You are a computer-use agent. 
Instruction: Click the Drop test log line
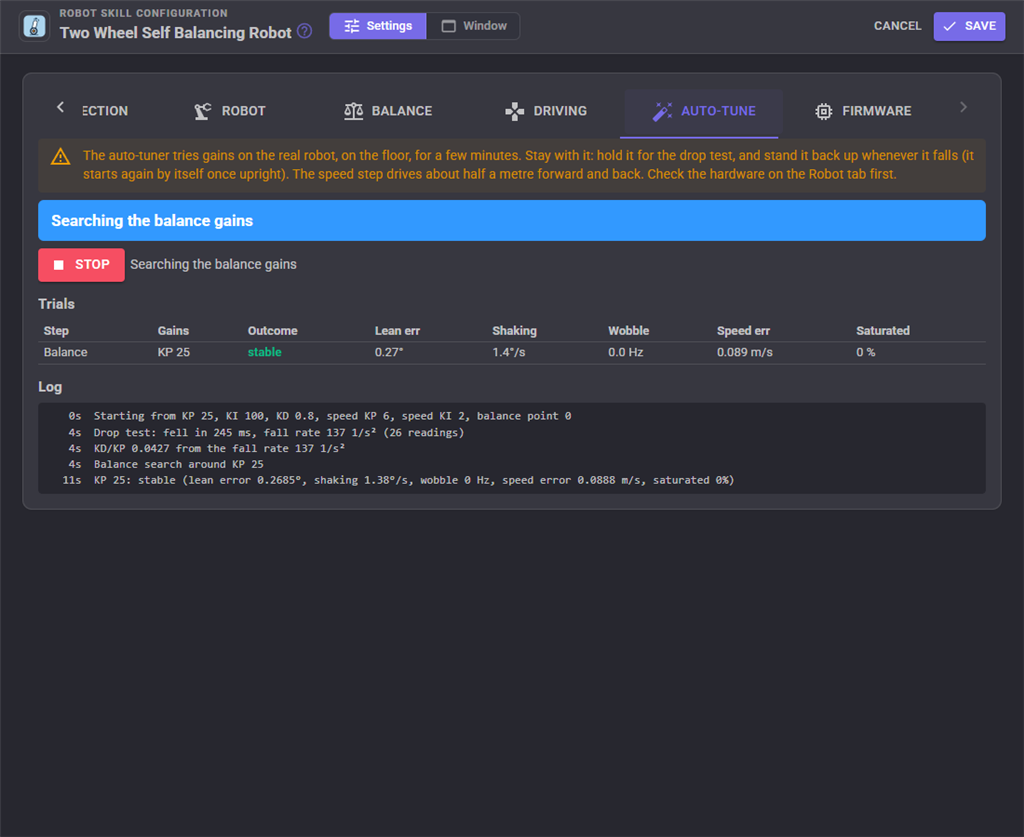coord(279,433)
